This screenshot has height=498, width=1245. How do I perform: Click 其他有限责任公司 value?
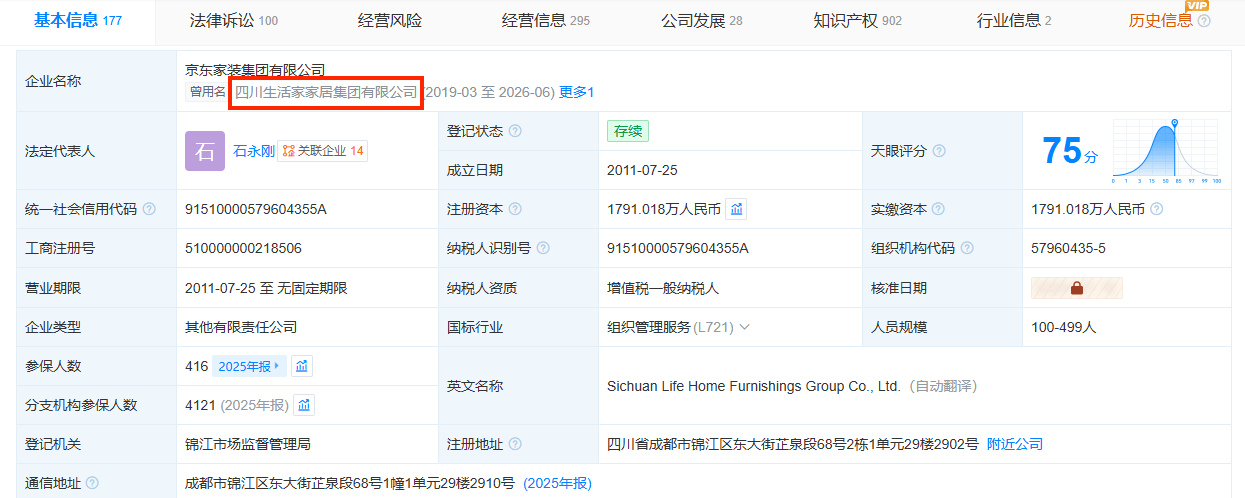[241, 327]
